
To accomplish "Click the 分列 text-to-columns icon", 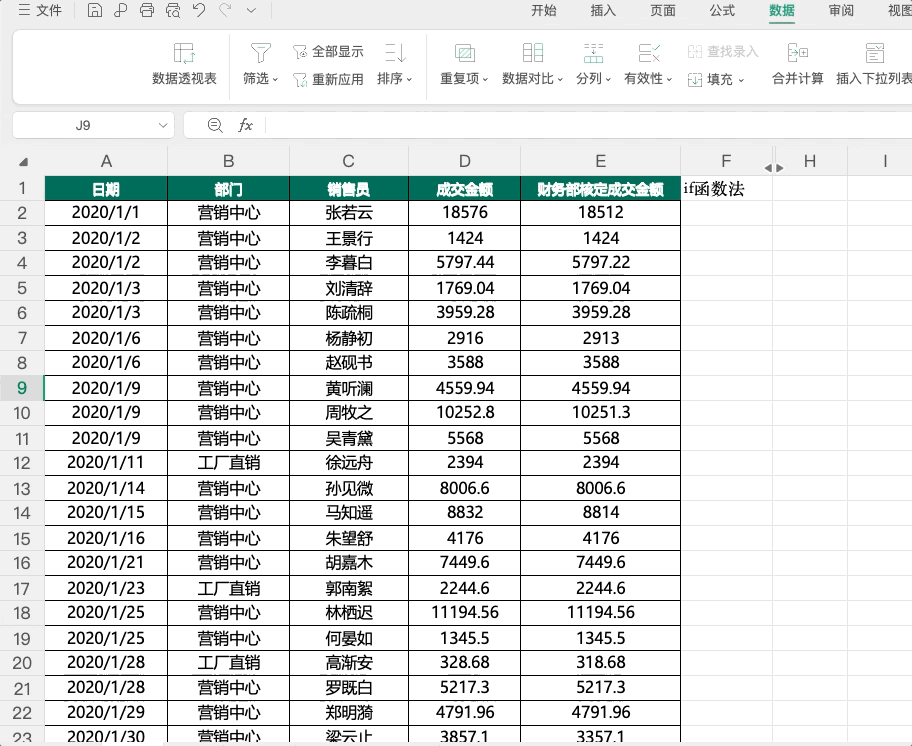I will pyautogui.click(x=593, y=53).
